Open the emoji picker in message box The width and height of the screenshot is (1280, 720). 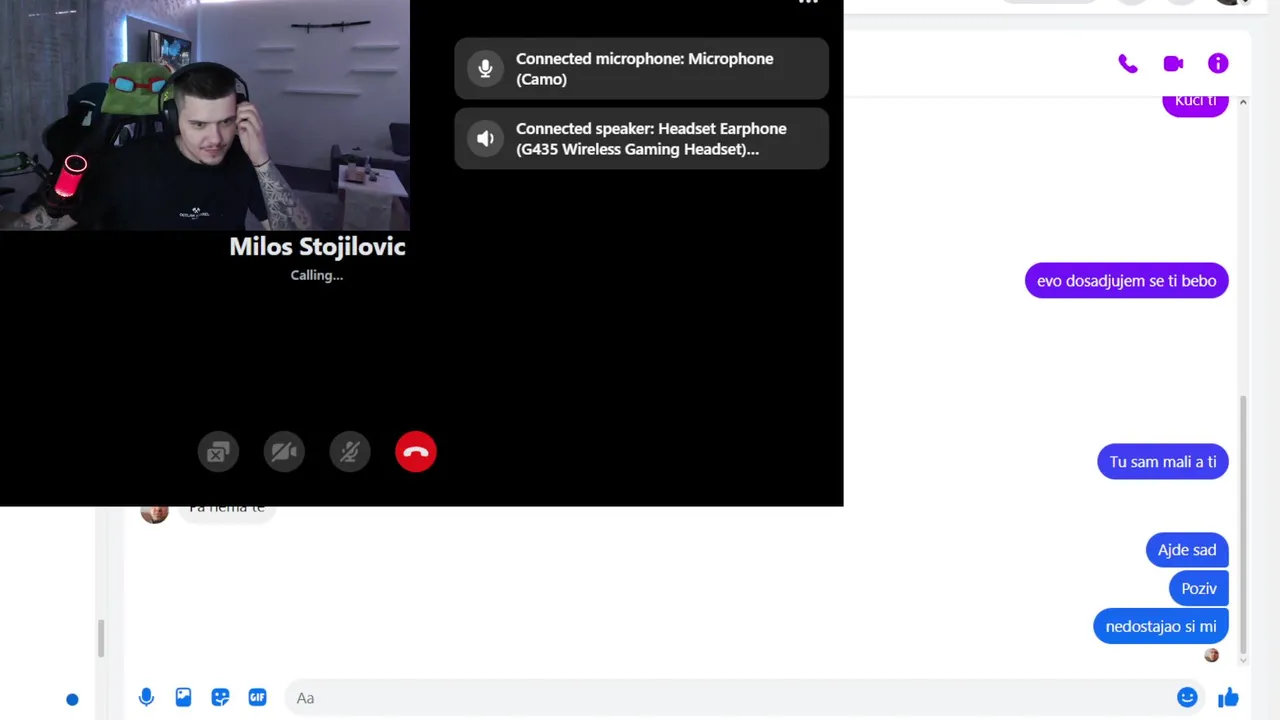(x=1187, y=698)
